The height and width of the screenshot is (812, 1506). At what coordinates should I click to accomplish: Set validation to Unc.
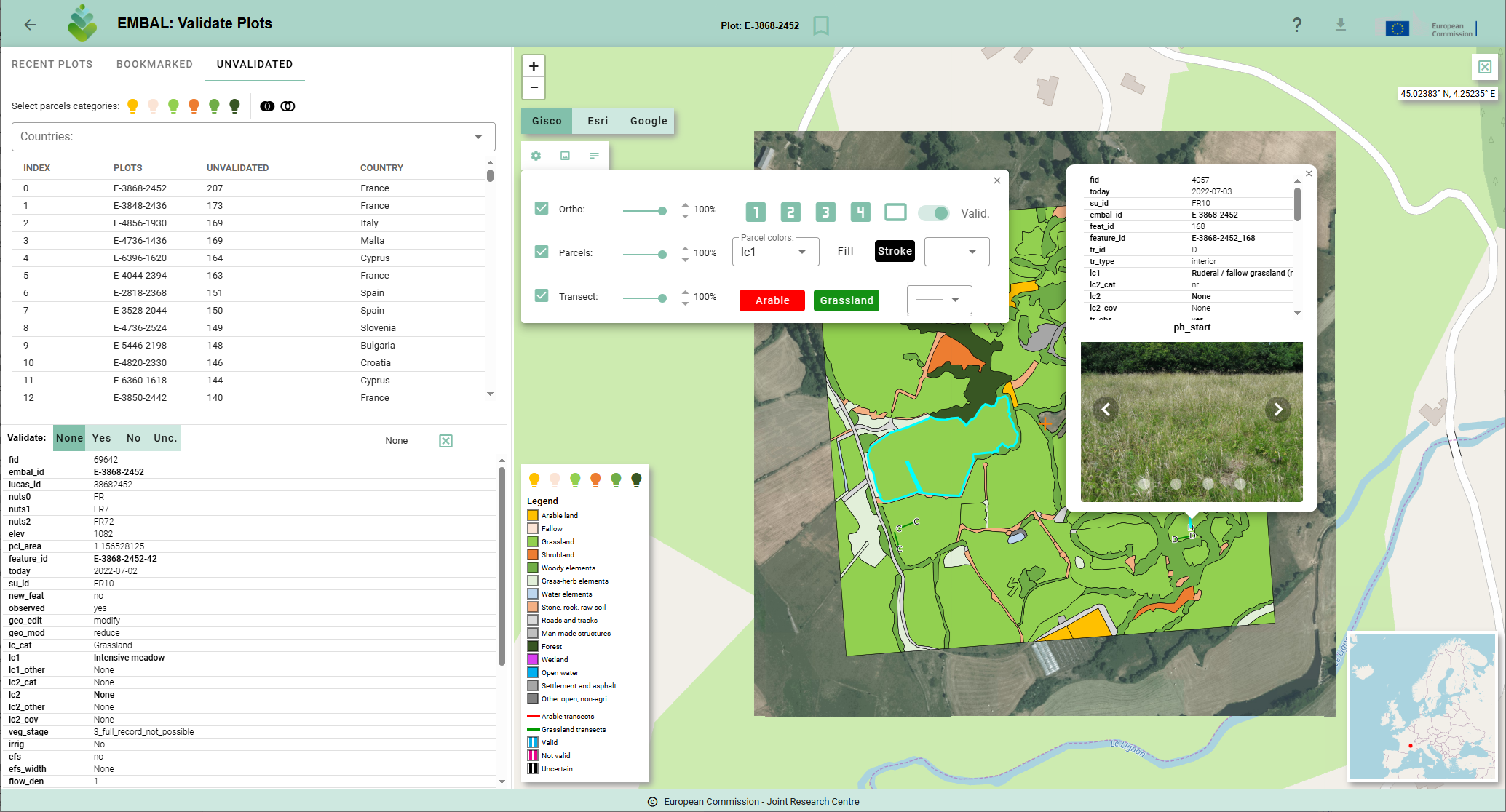coord(165,438)
